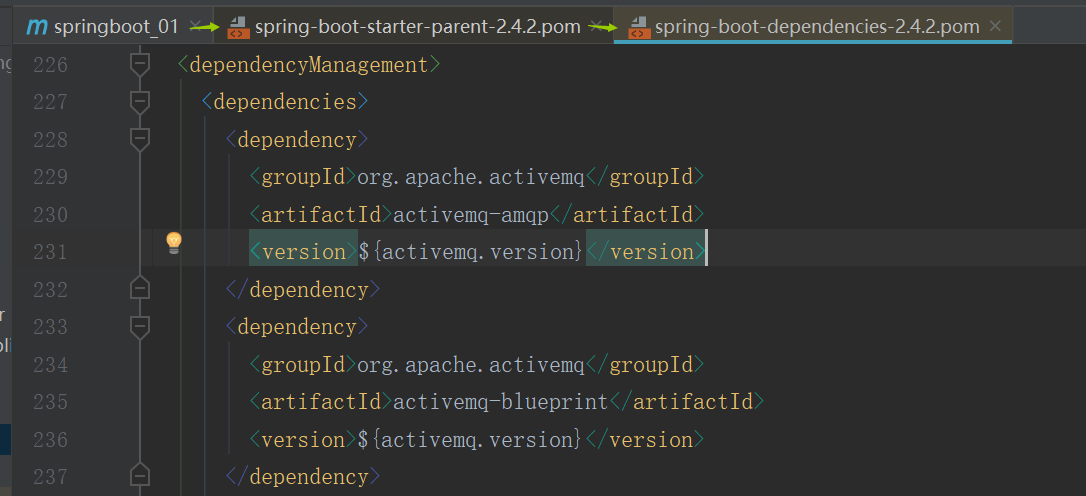Click the activemq-amqp artifactId value
The image size is (1086, 496).
tap(471, 215)
